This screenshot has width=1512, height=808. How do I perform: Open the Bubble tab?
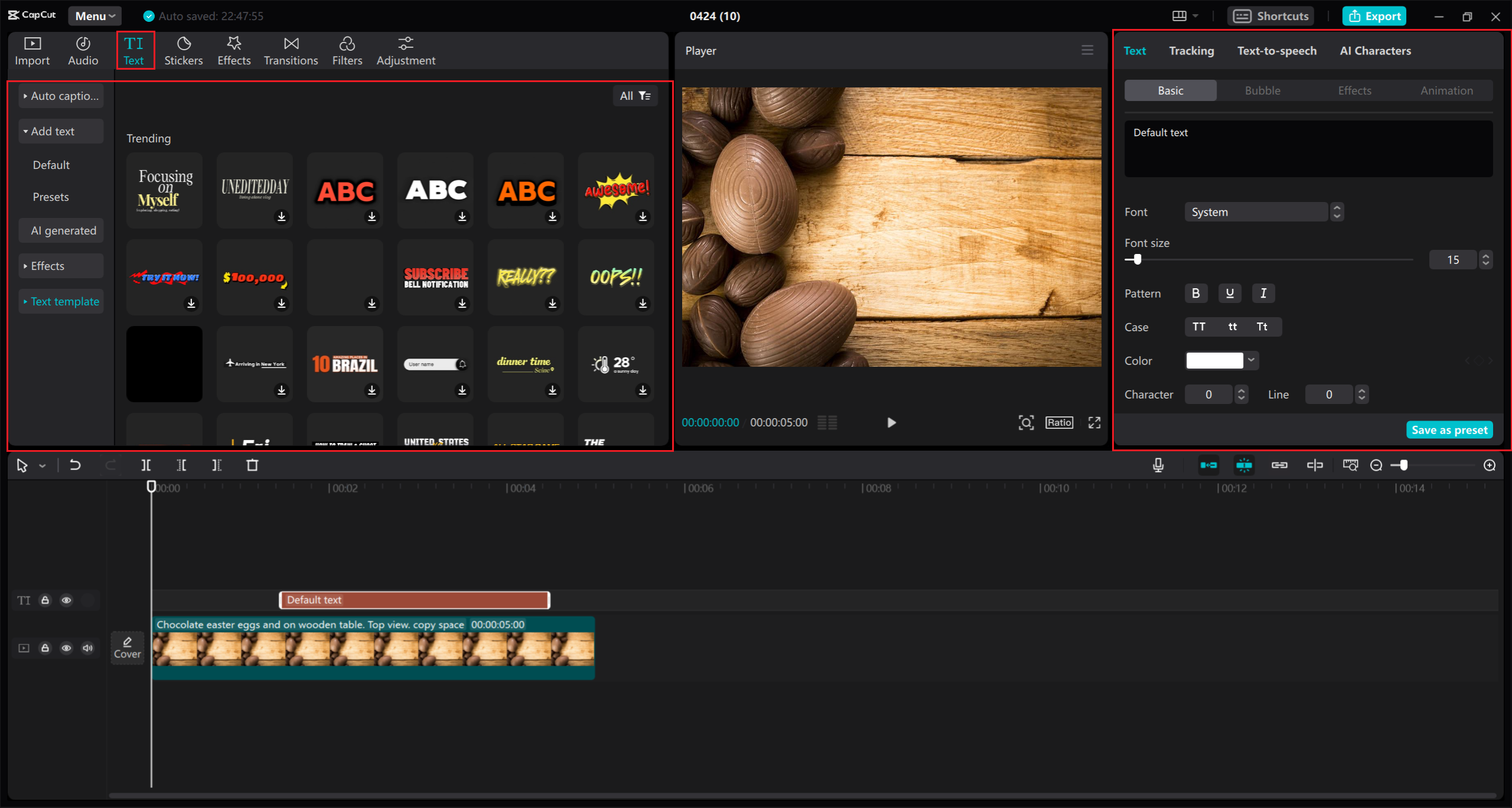pos(1262,90)
